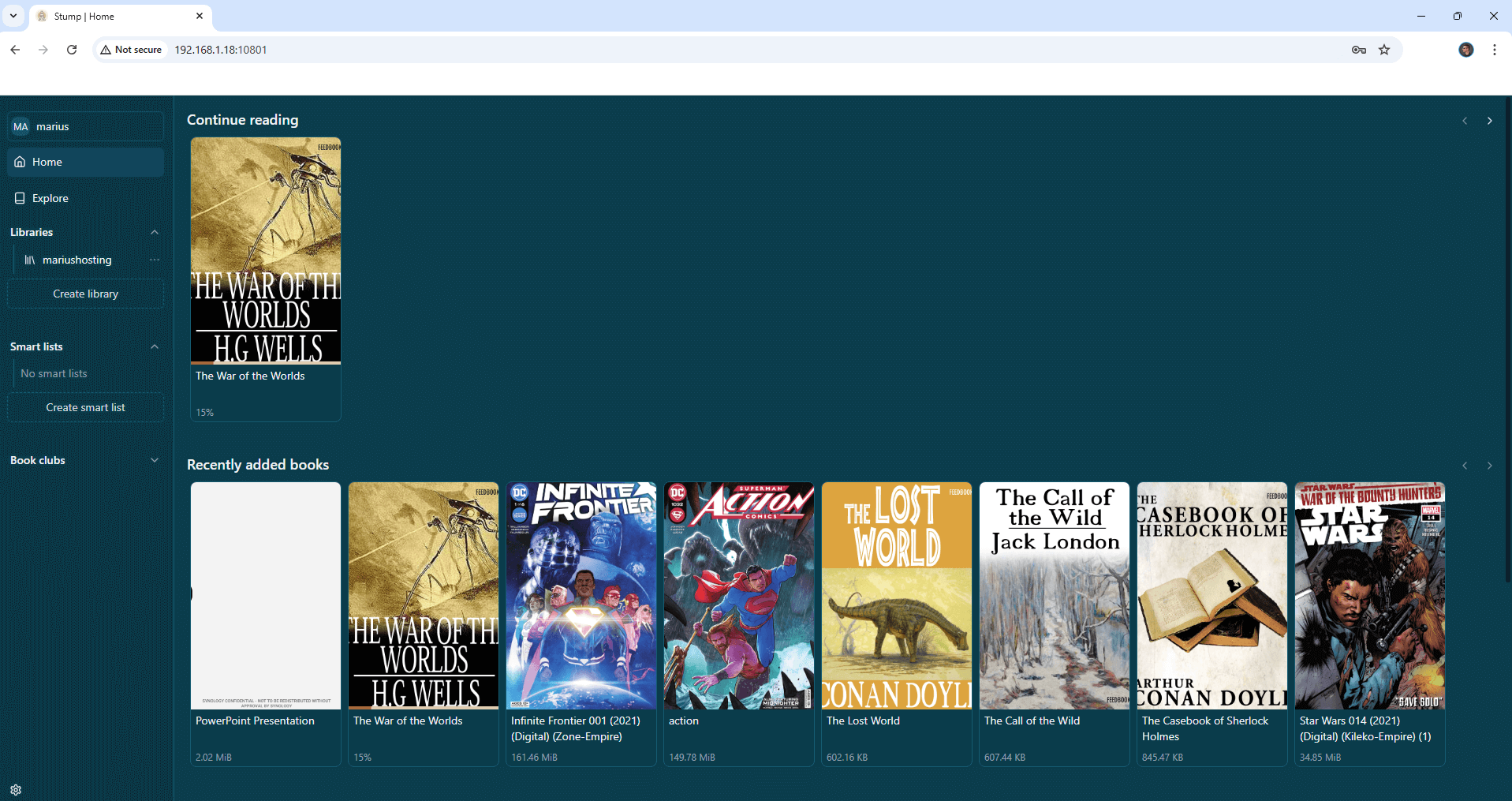The width and height of the screenshot is (1512, 801).
Task: Reload the page
Action: 72,50
